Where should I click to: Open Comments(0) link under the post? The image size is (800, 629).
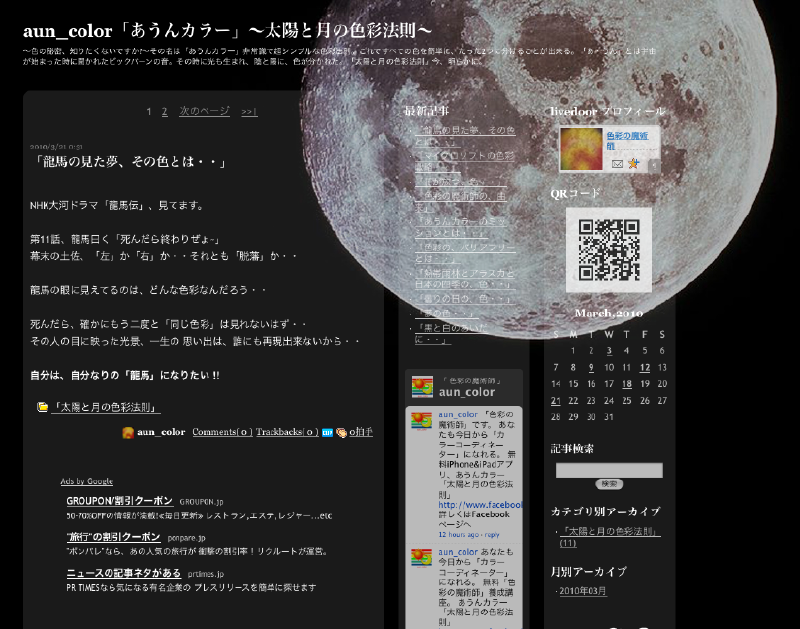tap(222, 432)
